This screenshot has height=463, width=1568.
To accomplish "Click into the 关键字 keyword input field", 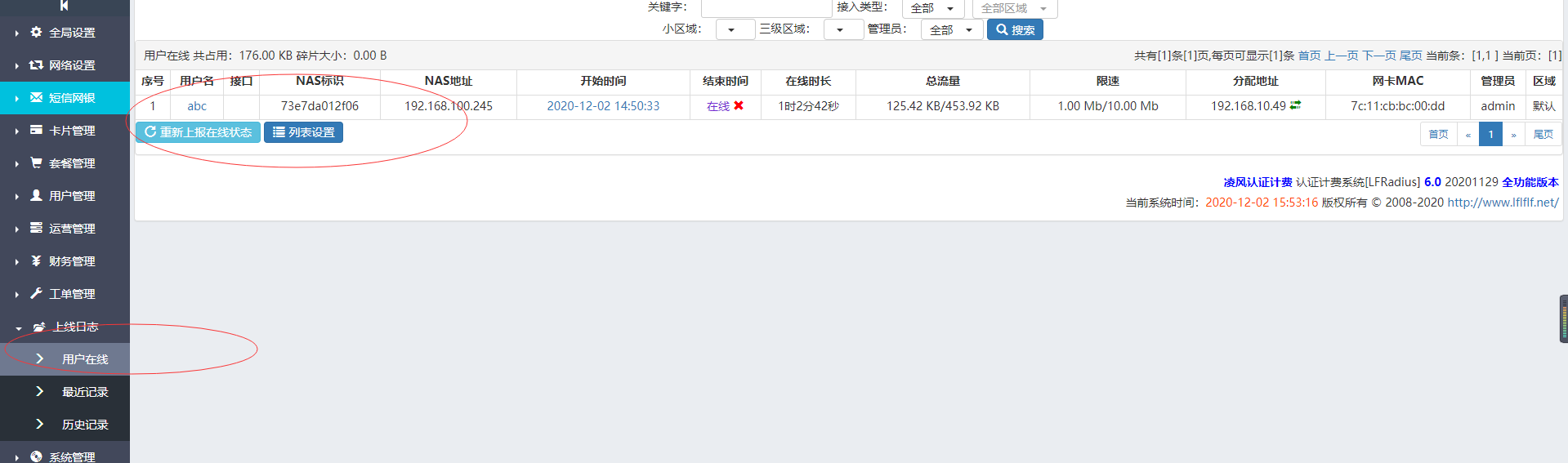I will 766,7.
